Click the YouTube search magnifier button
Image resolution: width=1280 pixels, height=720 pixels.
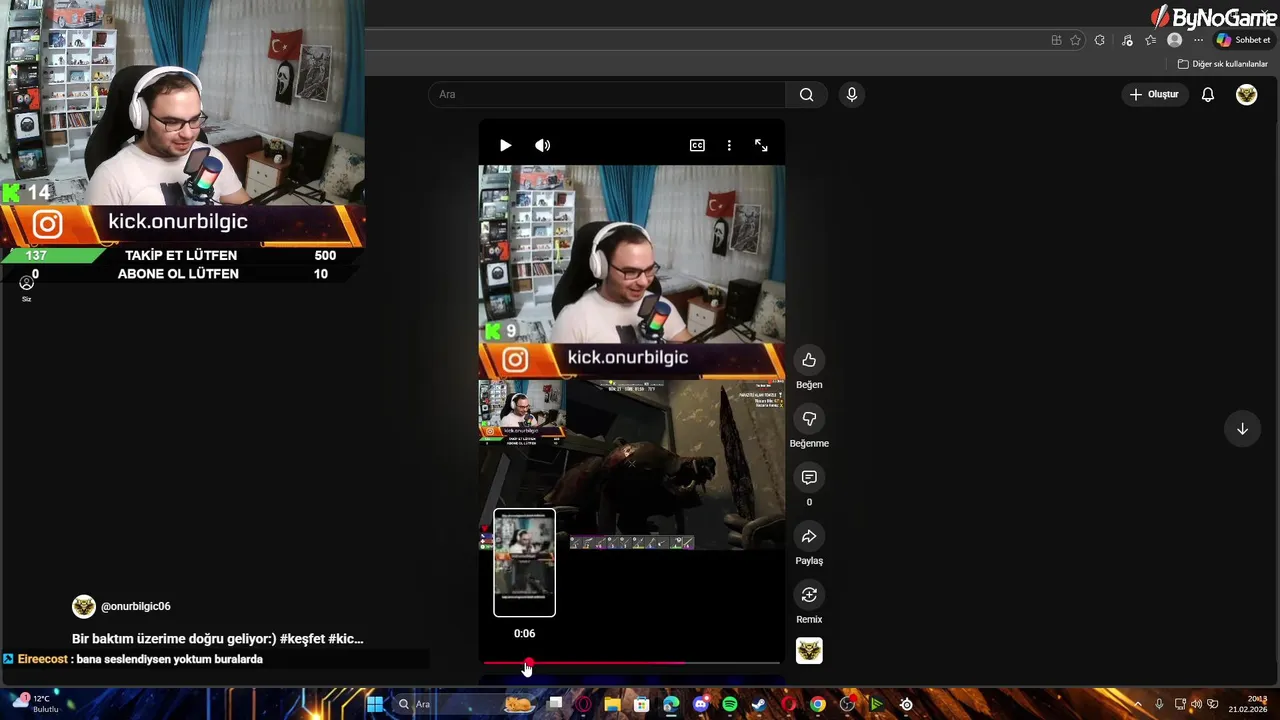tap(806, 94)
